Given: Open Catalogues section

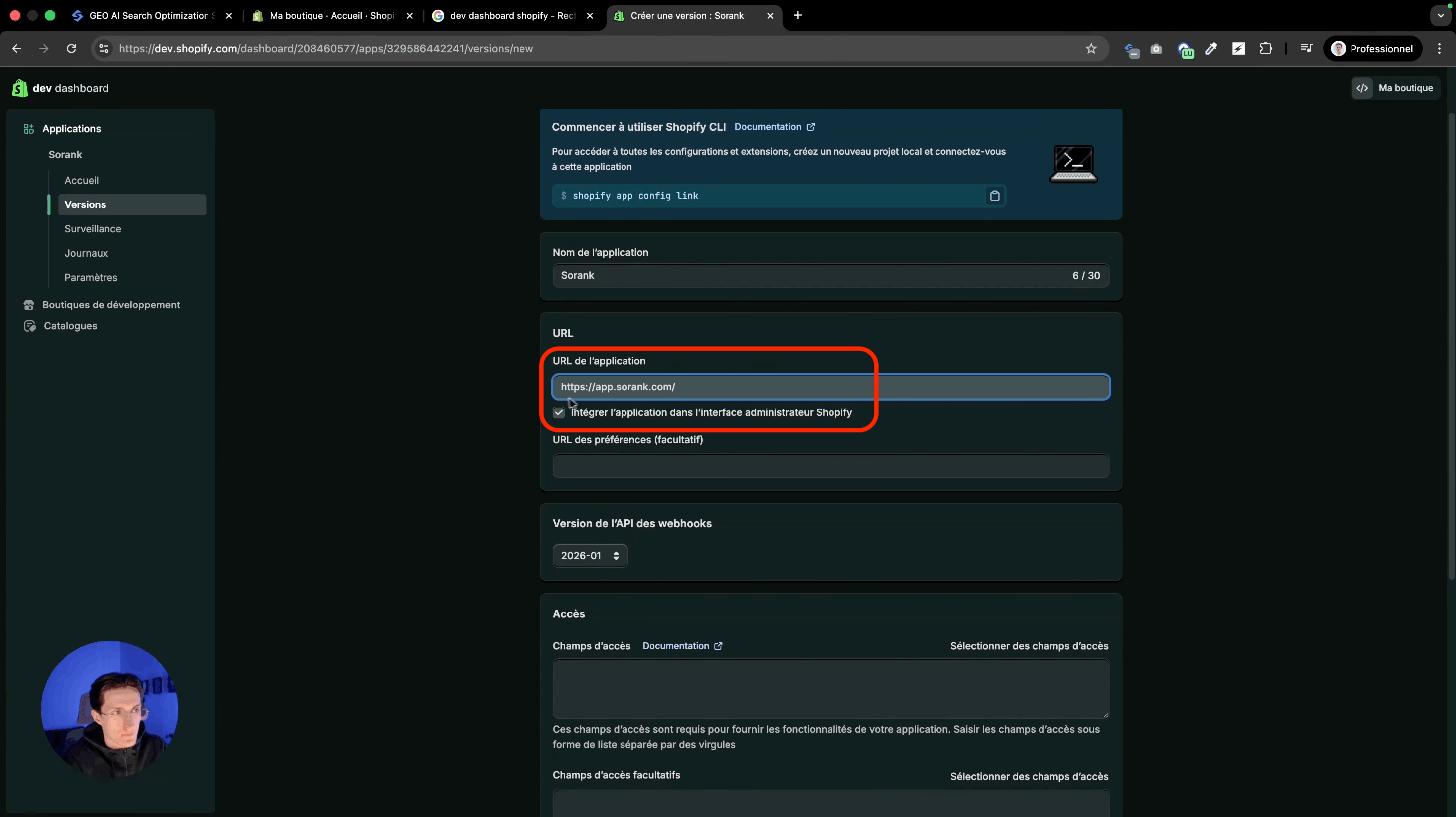Looking at the screenshot, I should click(70, 326).
